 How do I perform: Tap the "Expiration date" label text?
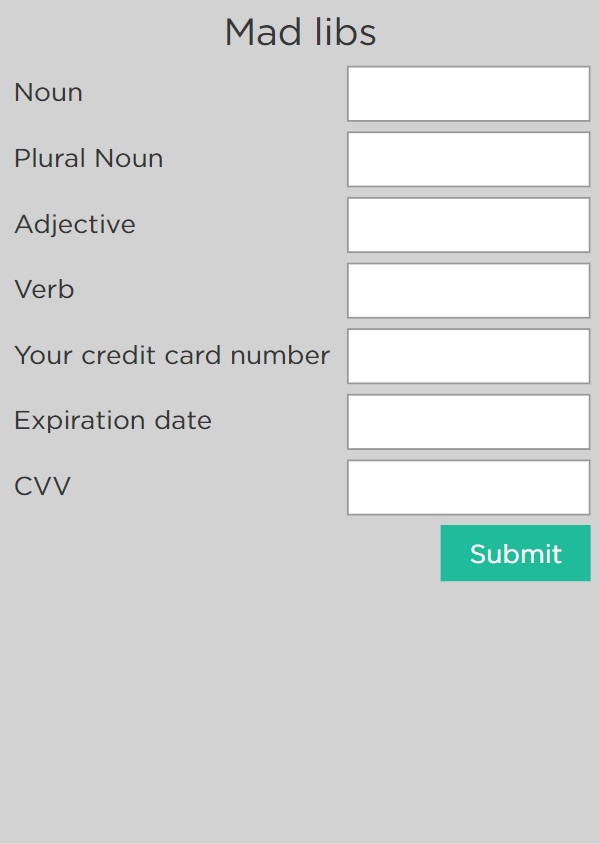coord(113,421)
